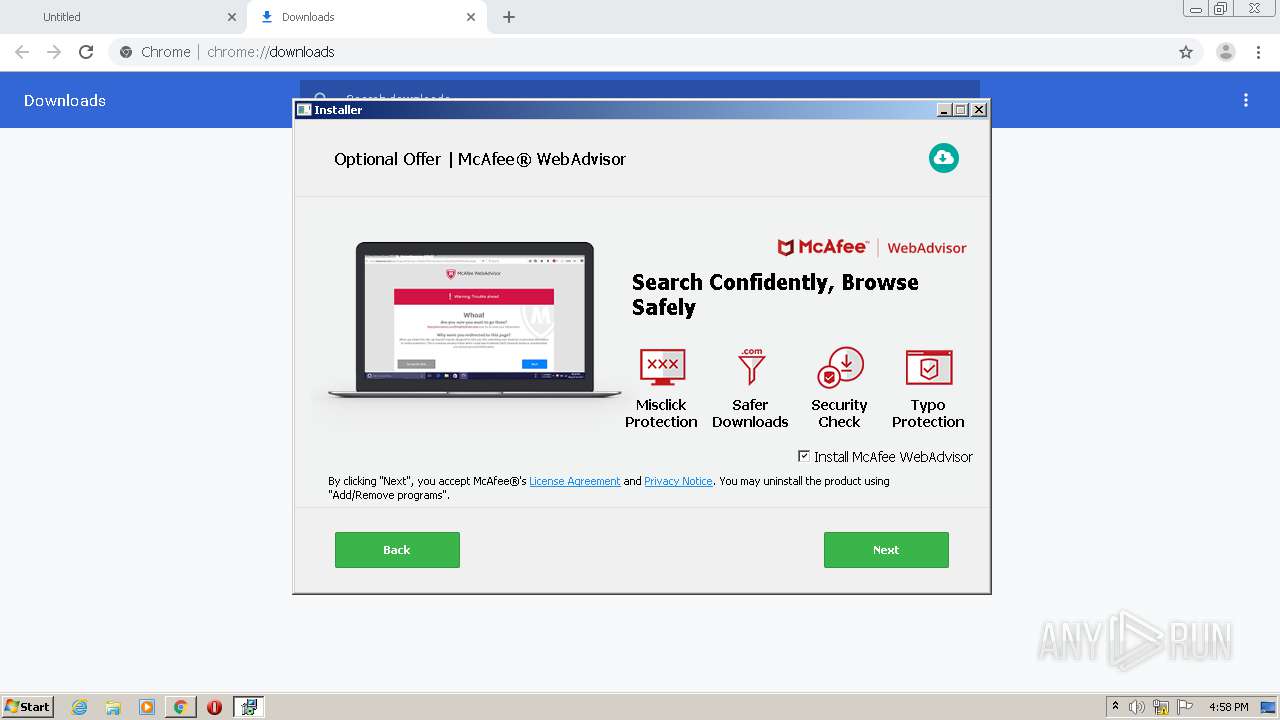Click the McAfee WebAdvisor logo
Screen dimensions: 1280x720
point(872,247)
